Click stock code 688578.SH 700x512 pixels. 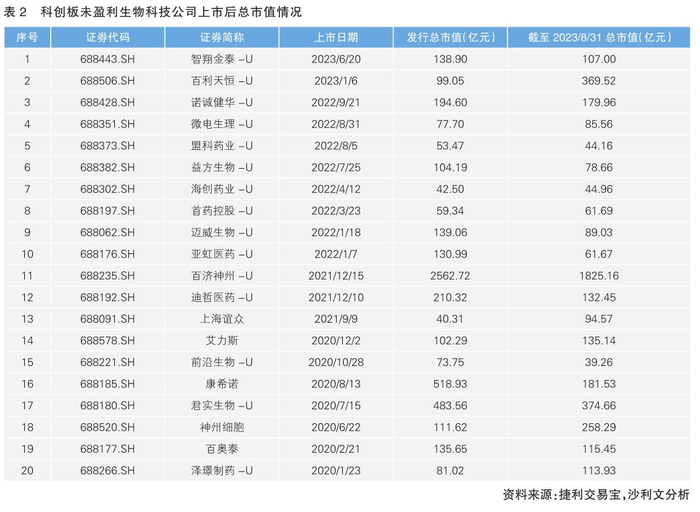[108, 341]
